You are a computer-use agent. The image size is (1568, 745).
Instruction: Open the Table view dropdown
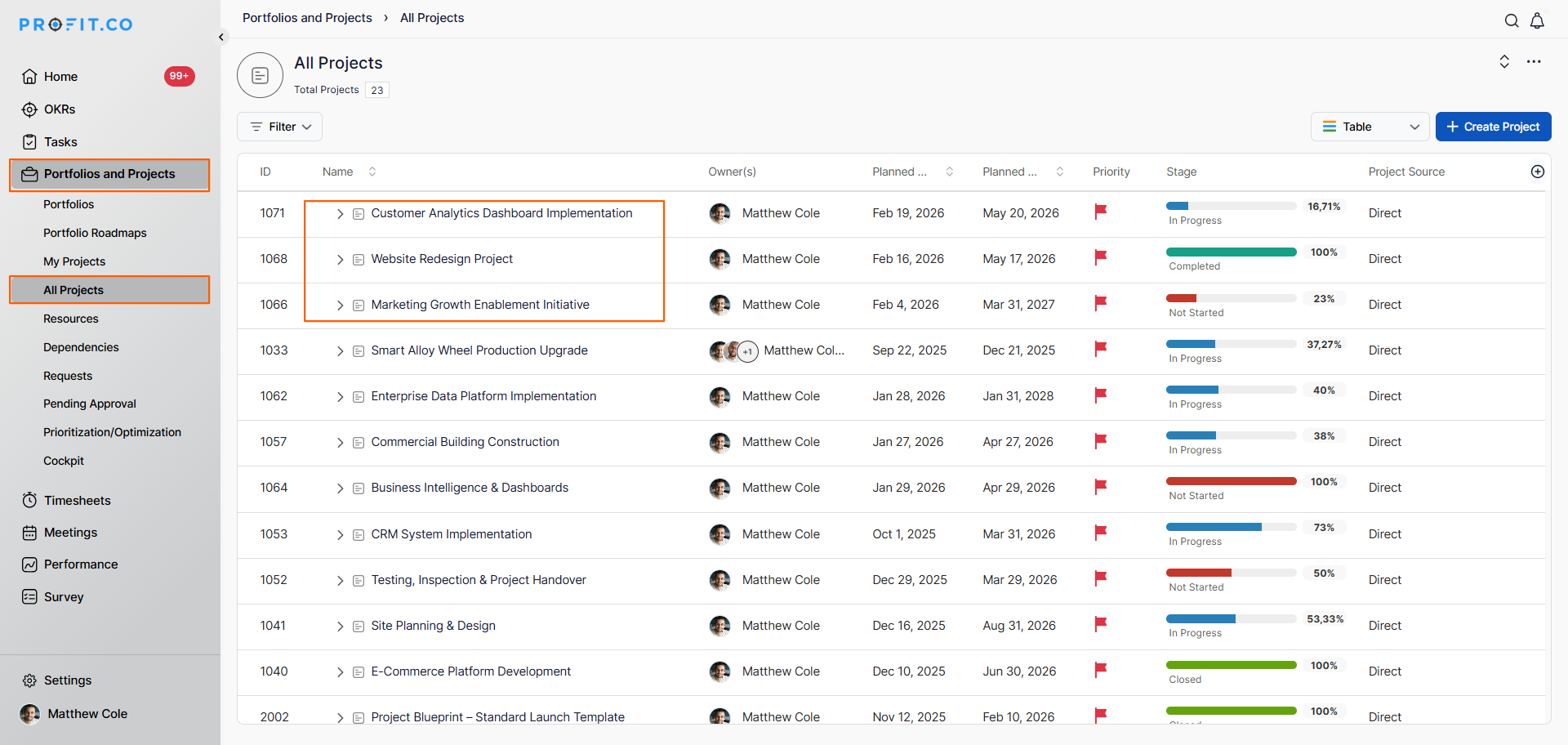coord(1370,127)
